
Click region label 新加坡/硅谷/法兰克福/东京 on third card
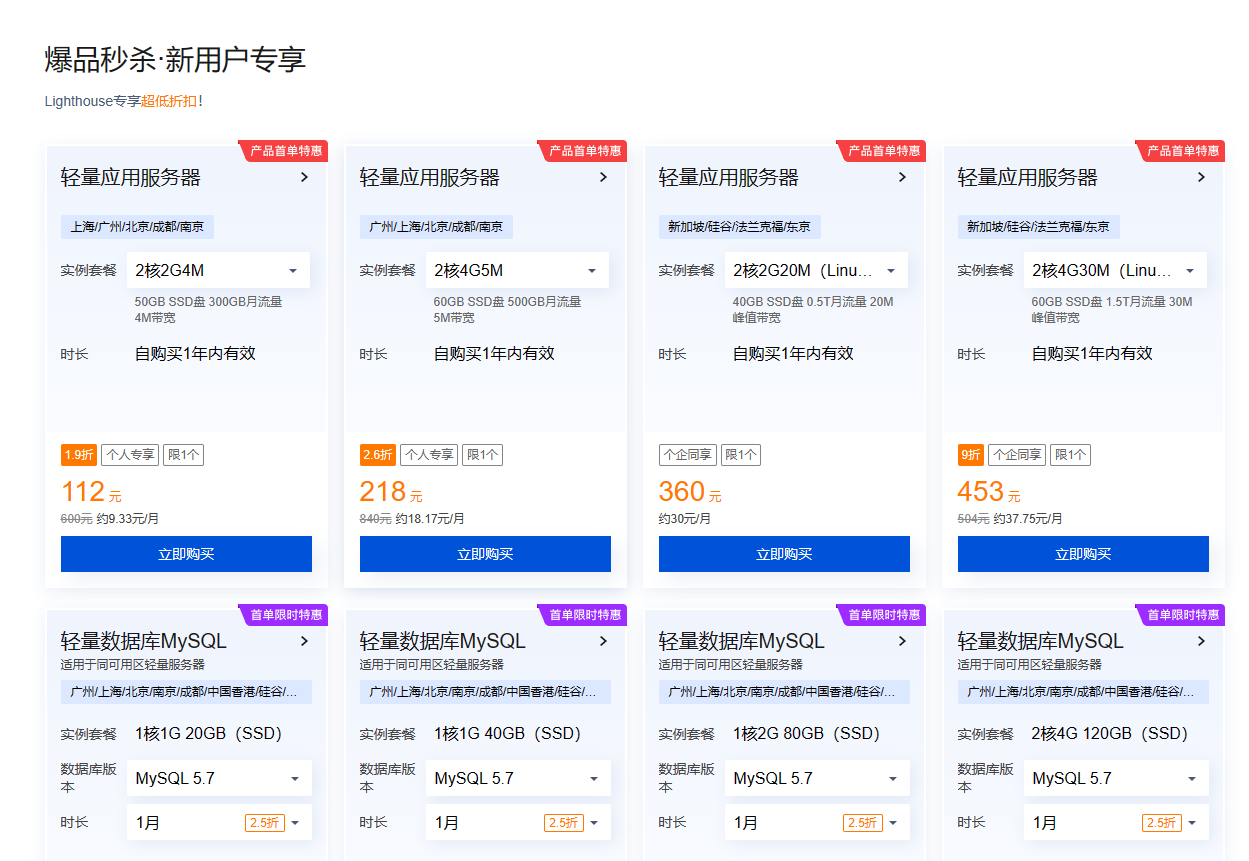click(x=738, y=227)
